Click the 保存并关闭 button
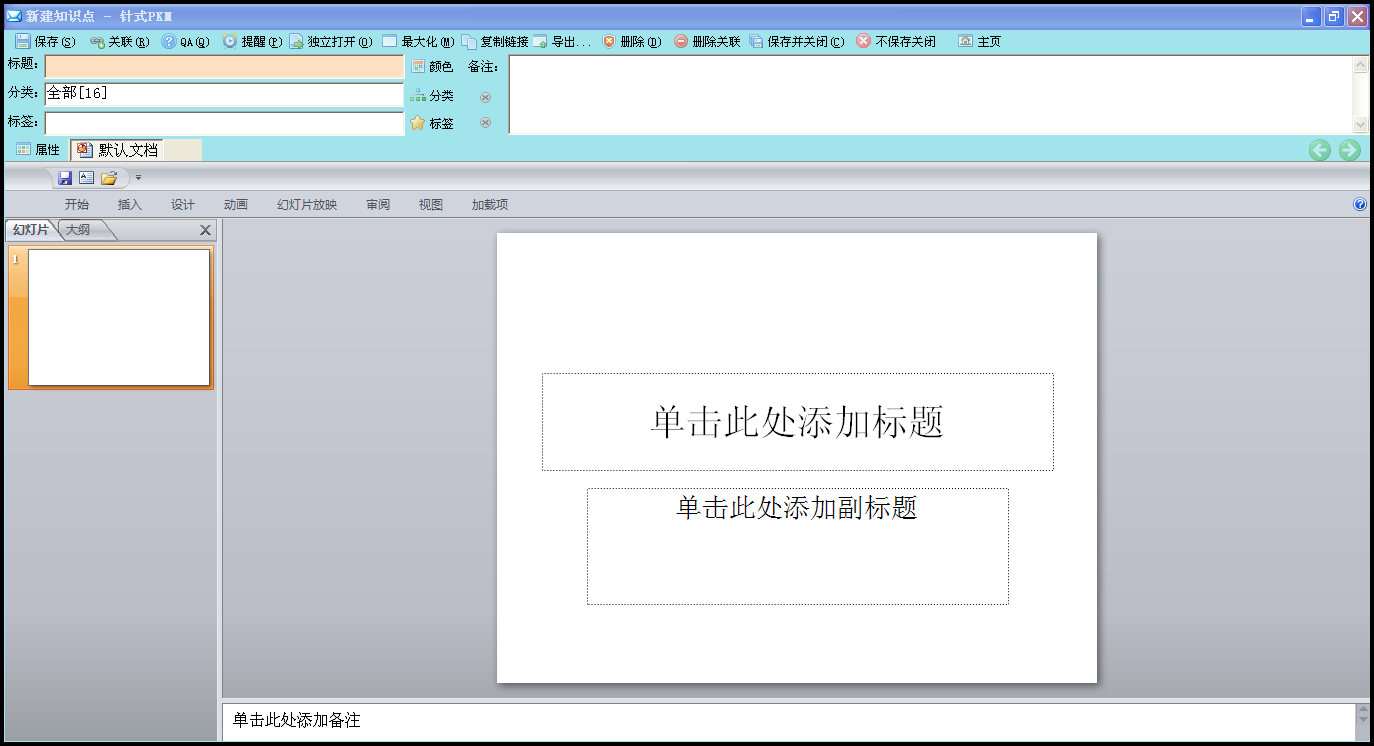1374x746 pixels. click(x=797, y=42)
